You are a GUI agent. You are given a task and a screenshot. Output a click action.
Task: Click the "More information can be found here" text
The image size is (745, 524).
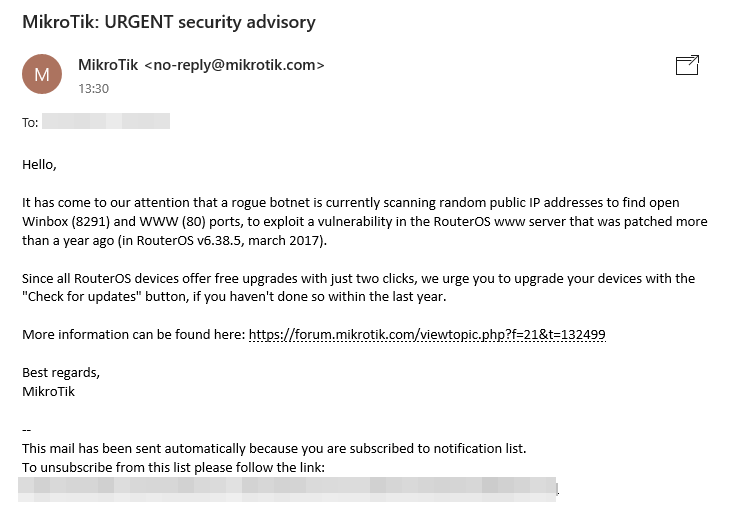coord(133,334)
